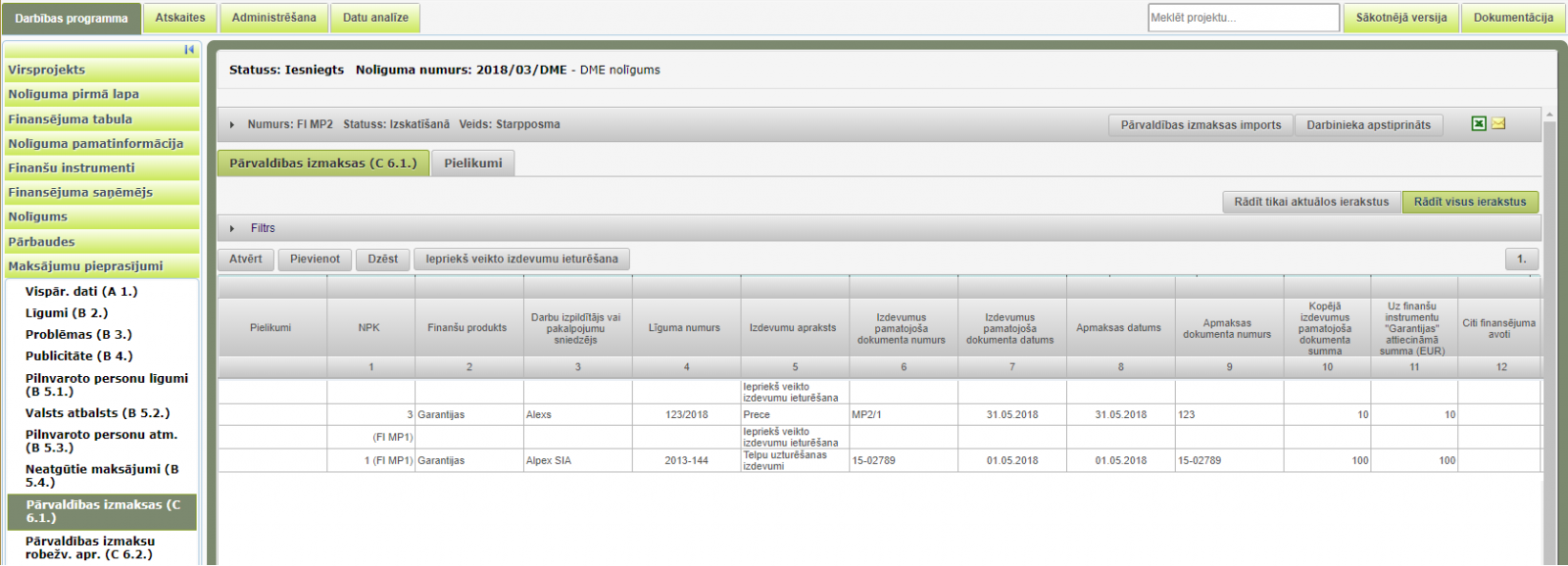Open the Atskaites top menu
Image resolution: width=1568 pixels, height=566 pixels.
[x=180, y=18]
